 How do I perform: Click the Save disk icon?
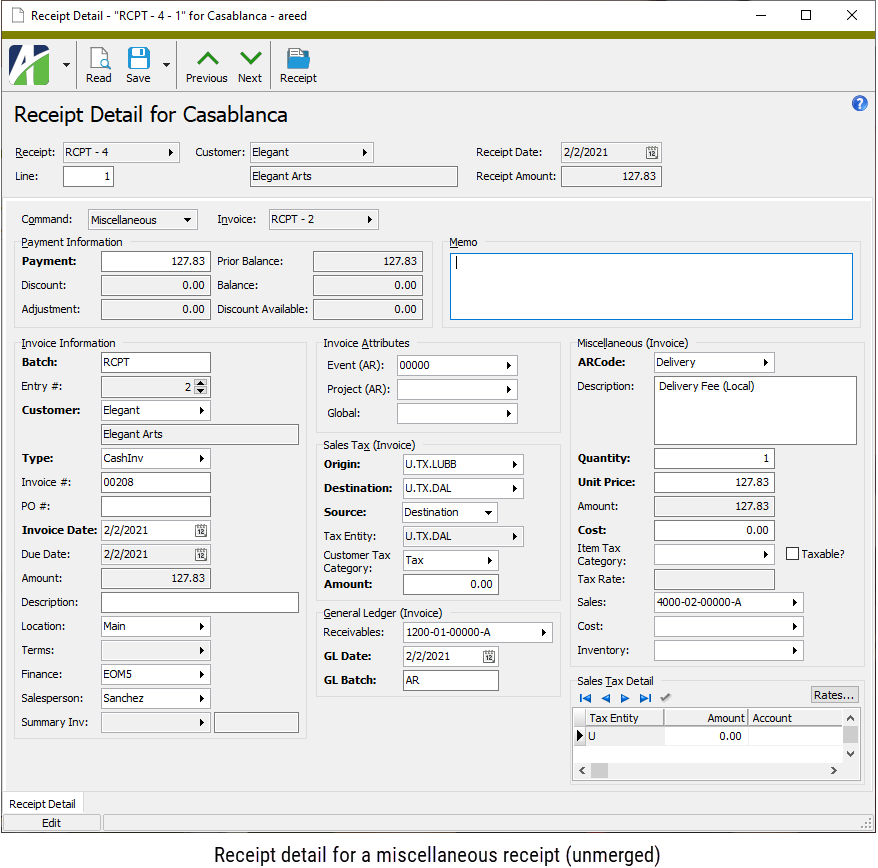click(138, 64)
